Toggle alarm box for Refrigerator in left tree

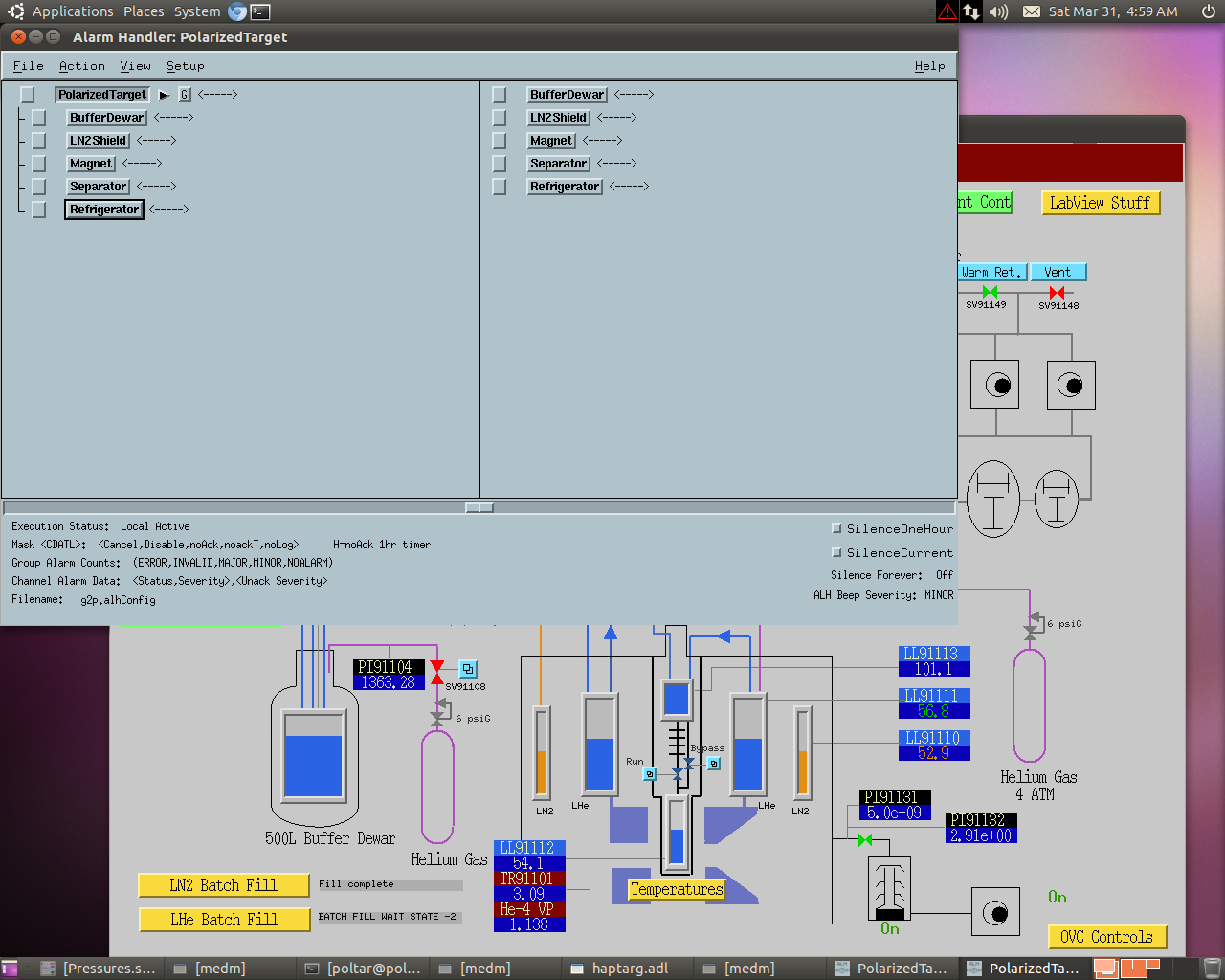pos(39,210)
